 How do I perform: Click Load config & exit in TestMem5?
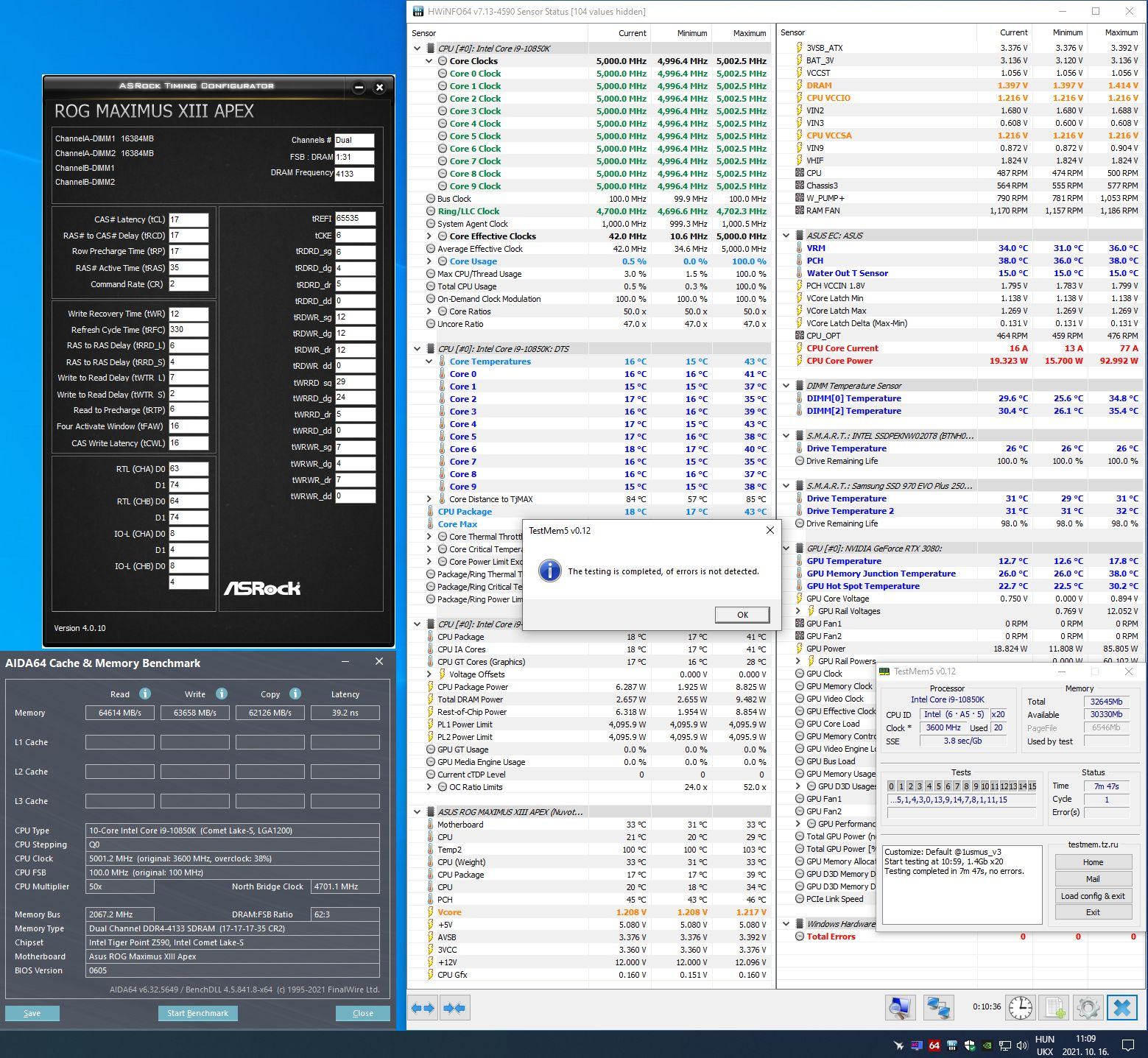[1093, 896]
